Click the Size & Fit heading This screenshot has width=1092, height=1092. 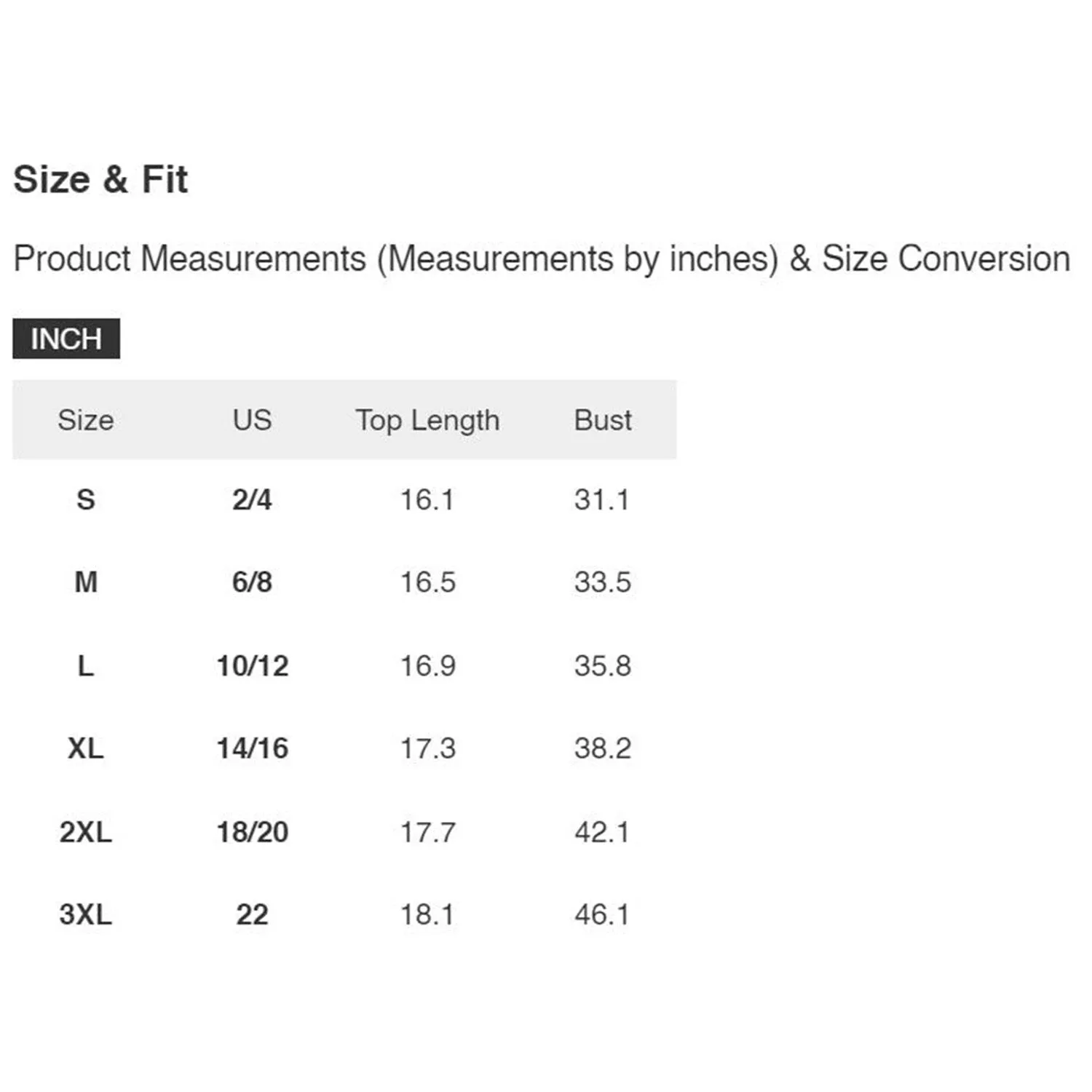(100, 179)
